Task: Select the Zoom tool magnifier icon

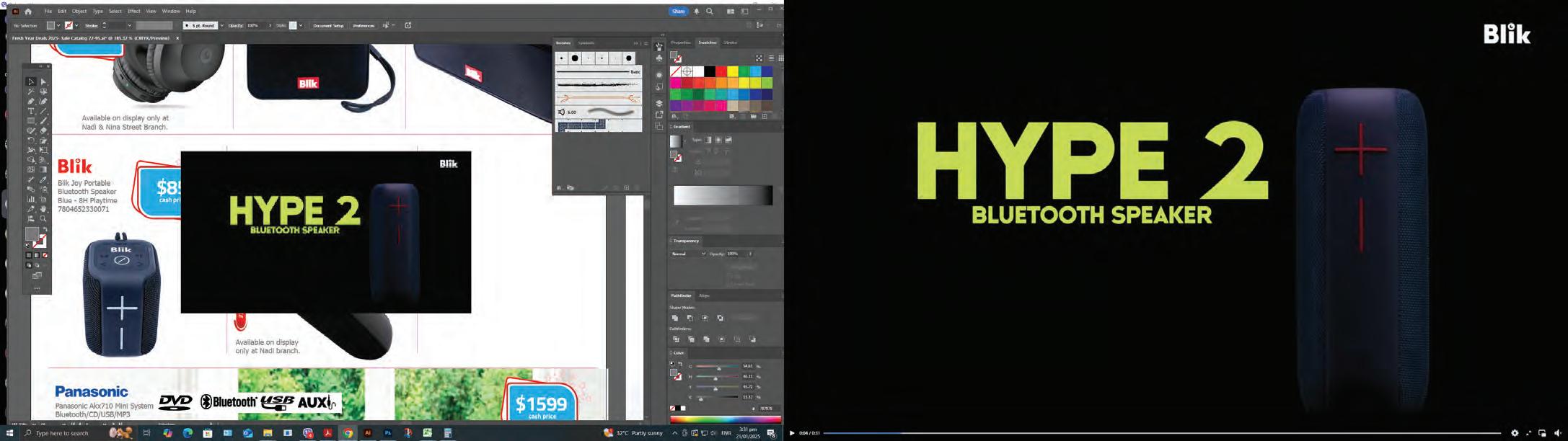Action: pos(43,218)
